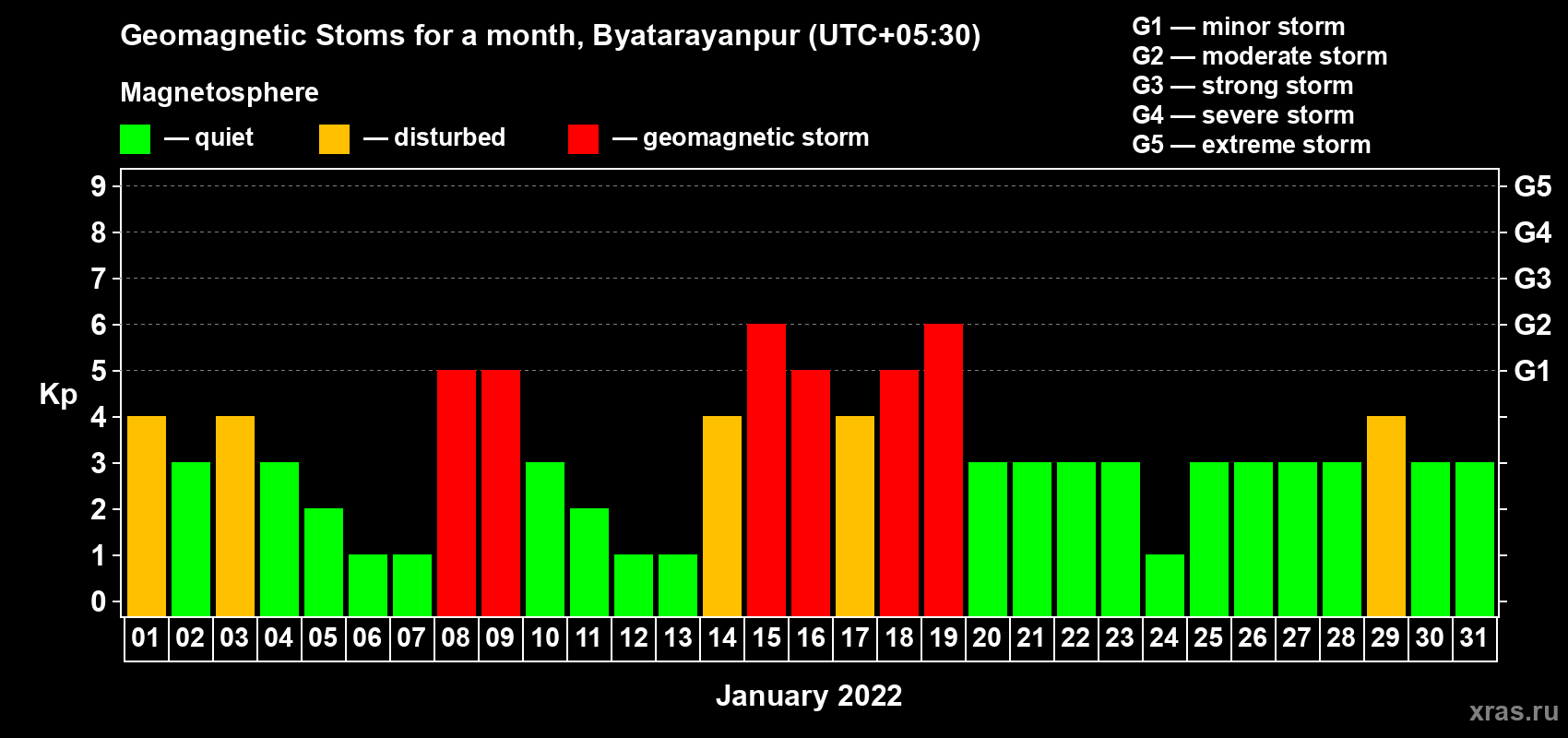1568x738 pixels.
Task: Click the '— geomagnetic storm' legend label
Action: [741, 138]
